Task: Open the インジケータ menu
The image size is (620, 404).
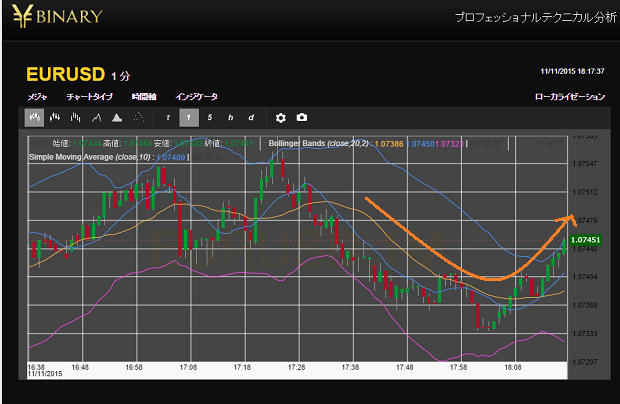Action: tap(197, 96)
